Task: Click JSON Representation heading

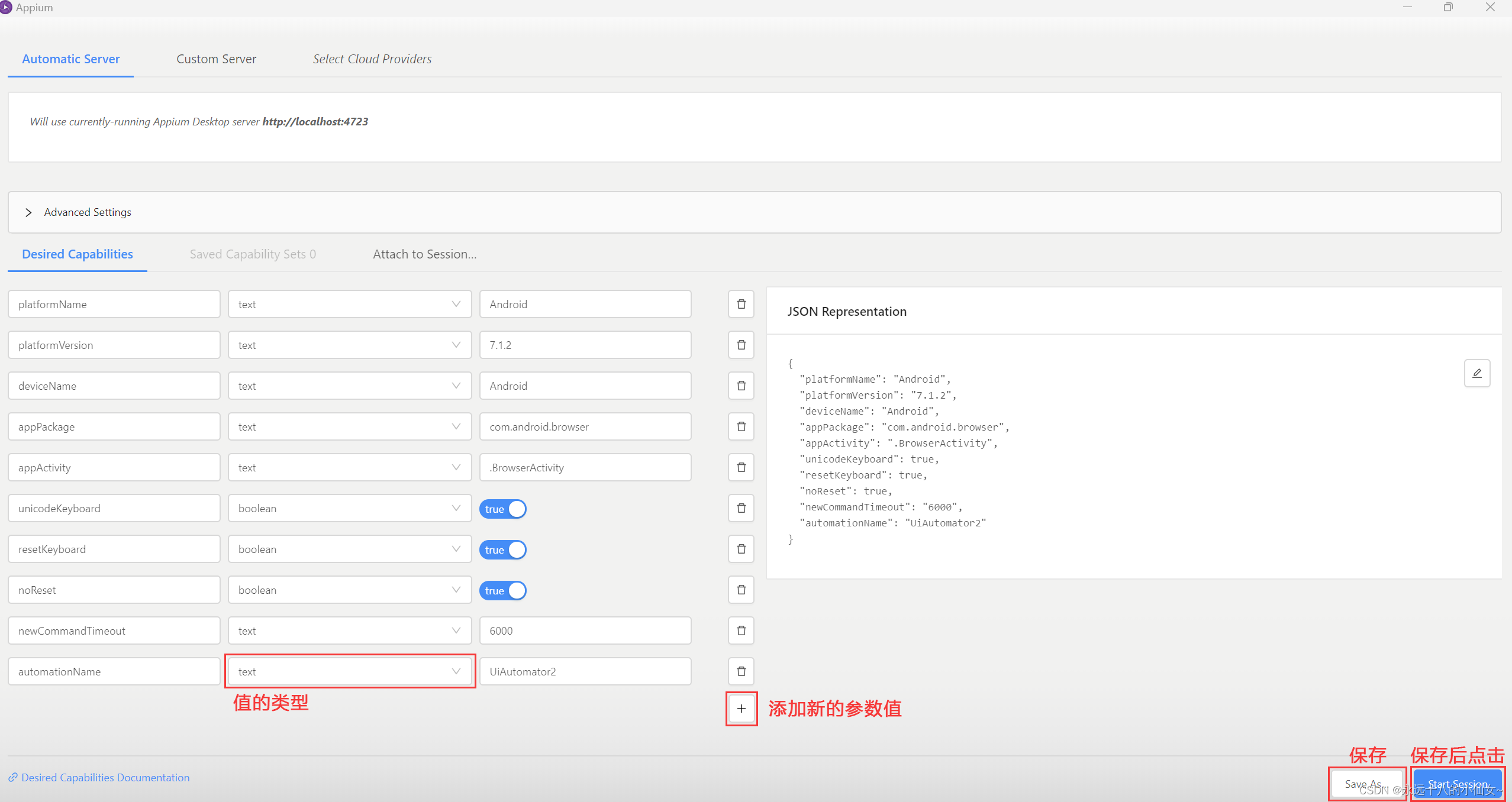Action: (x=846, y=312)
